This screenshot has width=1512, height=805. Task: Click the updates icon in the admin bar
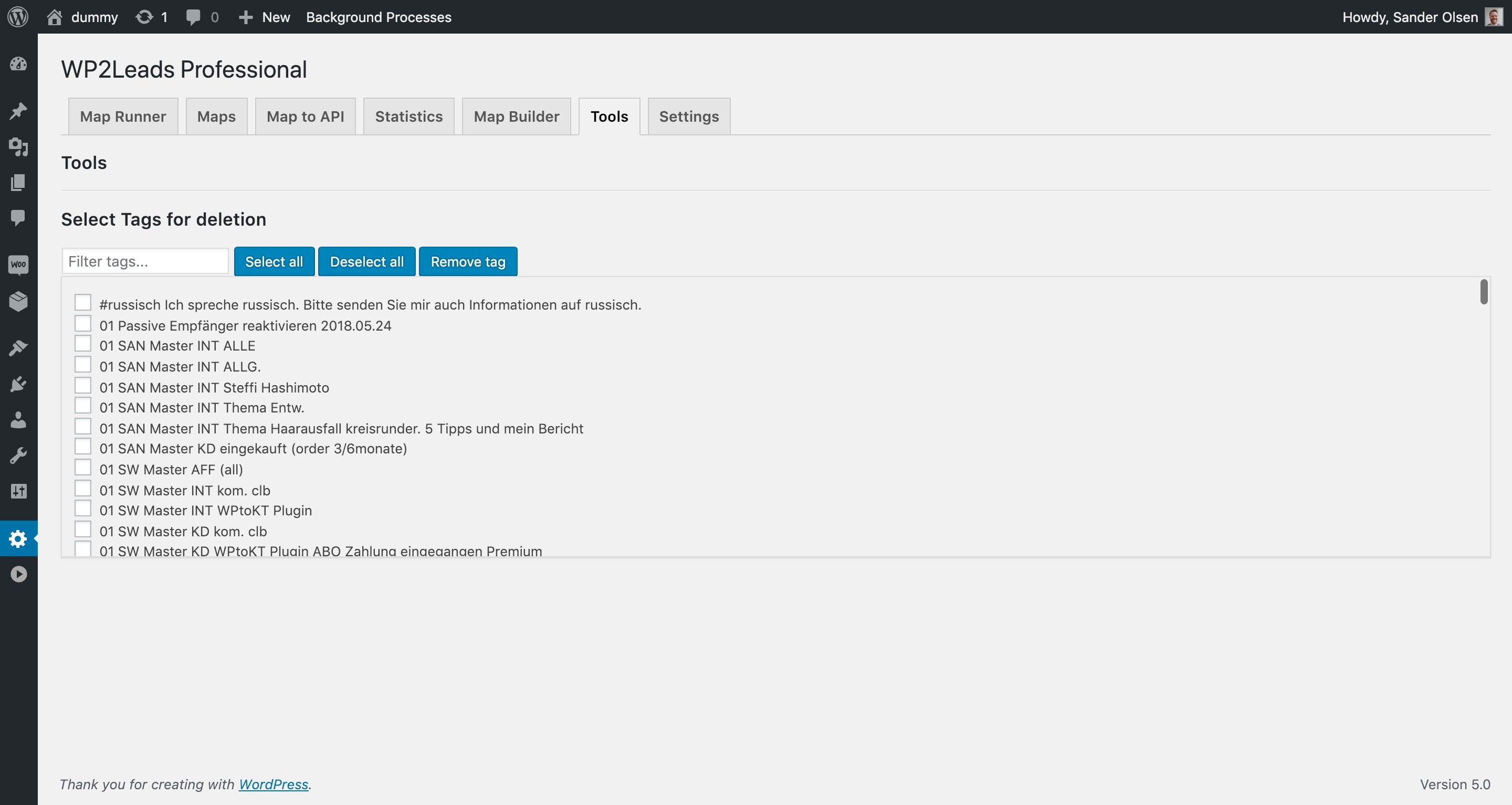[144, 16]
